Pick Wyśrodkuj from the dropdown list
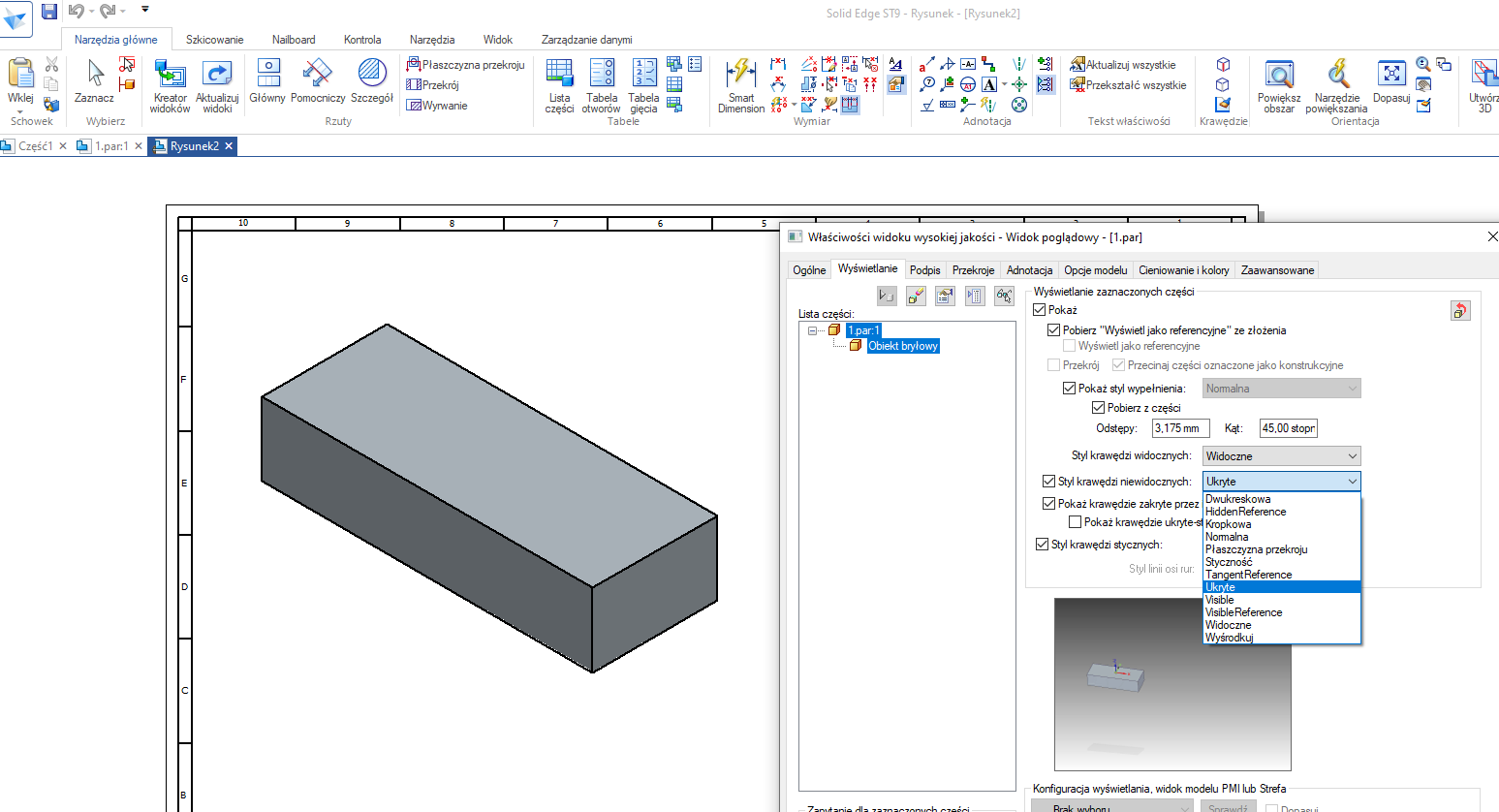This screenshot has height=812, width=1499. click(1282, 638)
